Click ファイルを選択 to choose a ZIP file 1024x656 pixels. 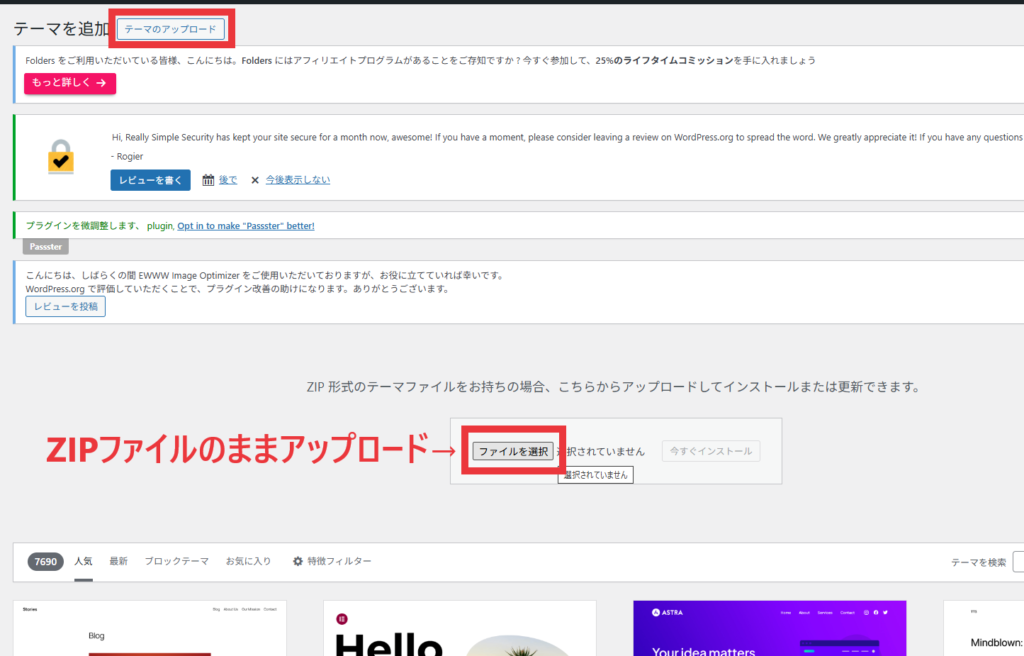click(513, 452)
